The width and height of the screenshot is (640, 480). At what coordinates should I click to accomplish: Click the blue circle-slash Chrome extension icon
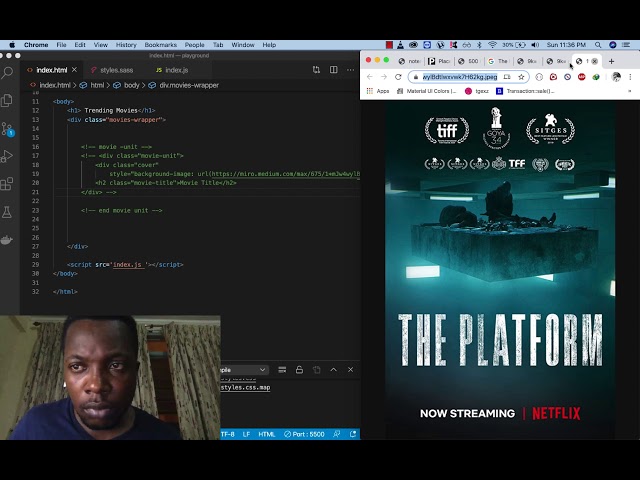pos(567,77)
